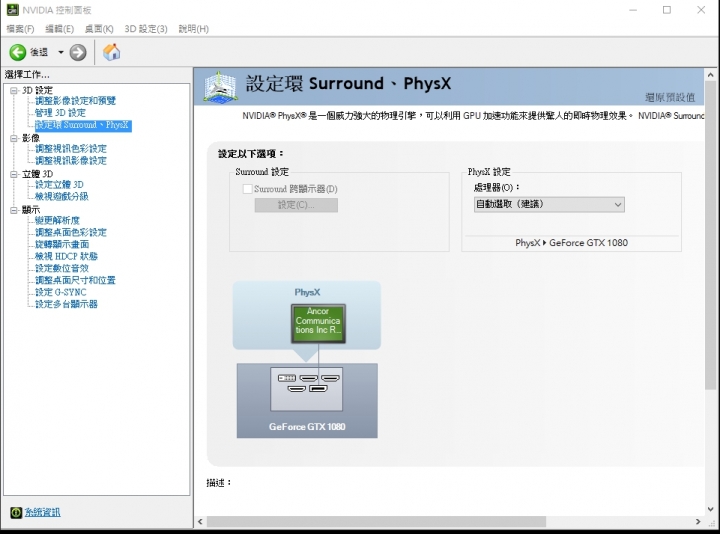Collapse the 顯示 tree node

[14, 210]
